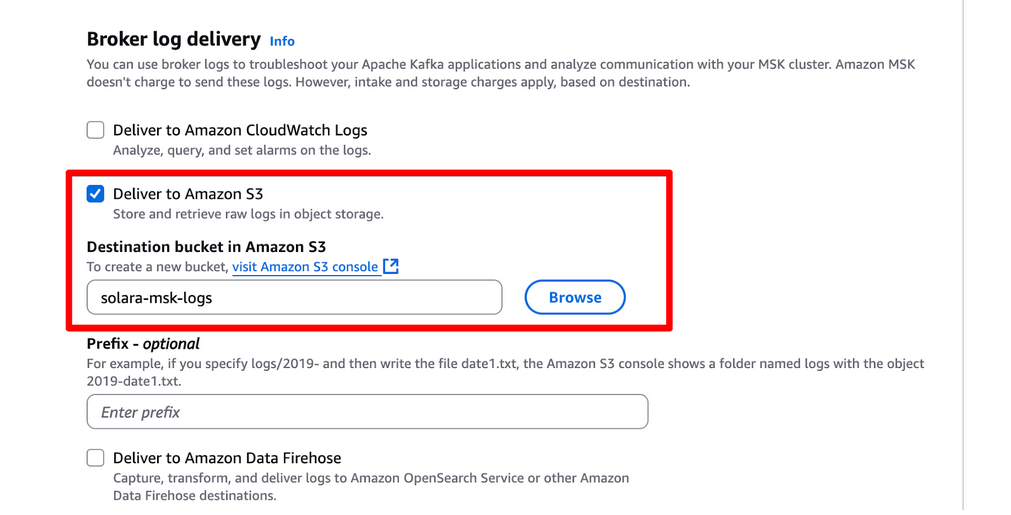1011x515 pixels.
Task: Follow the visit Amazon S3 console link
Action: (305, 267)
